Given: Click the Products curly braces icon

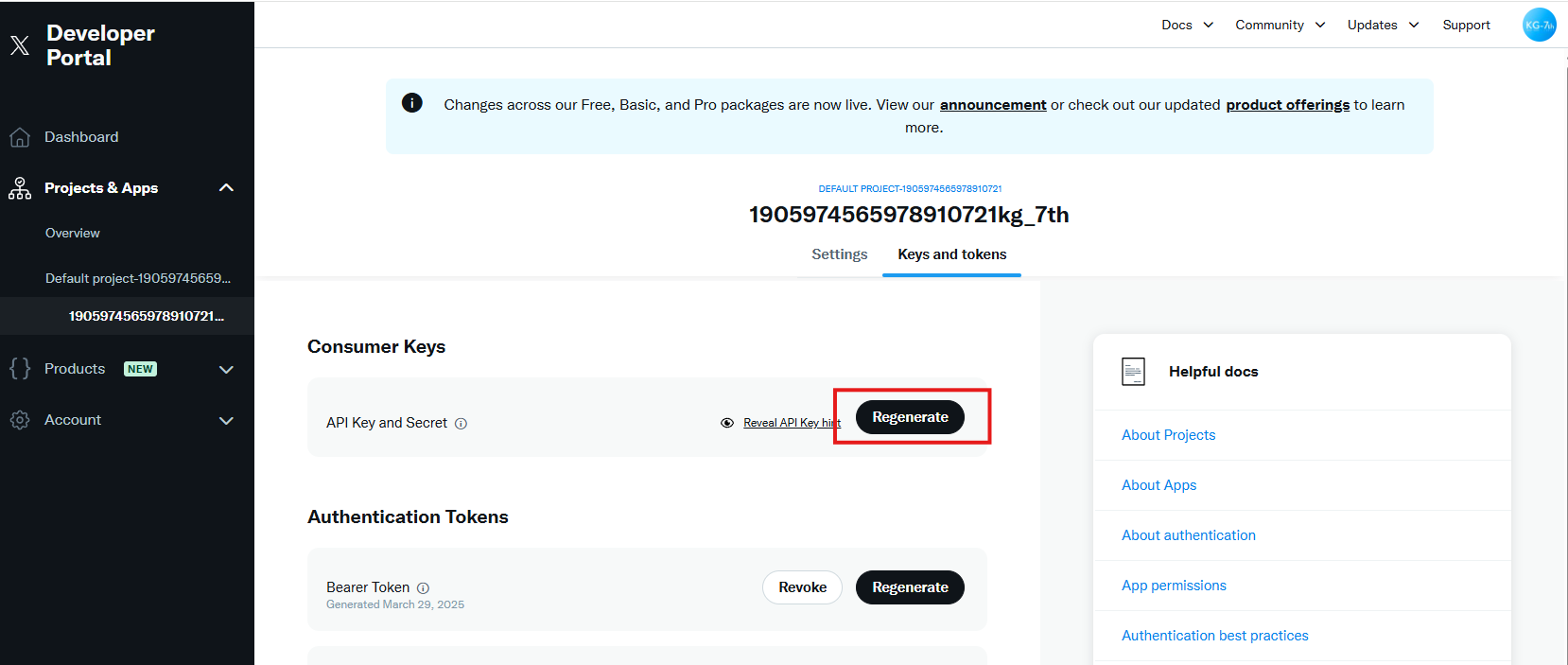Looking at the screenshot, I should [x=20, y=369].
